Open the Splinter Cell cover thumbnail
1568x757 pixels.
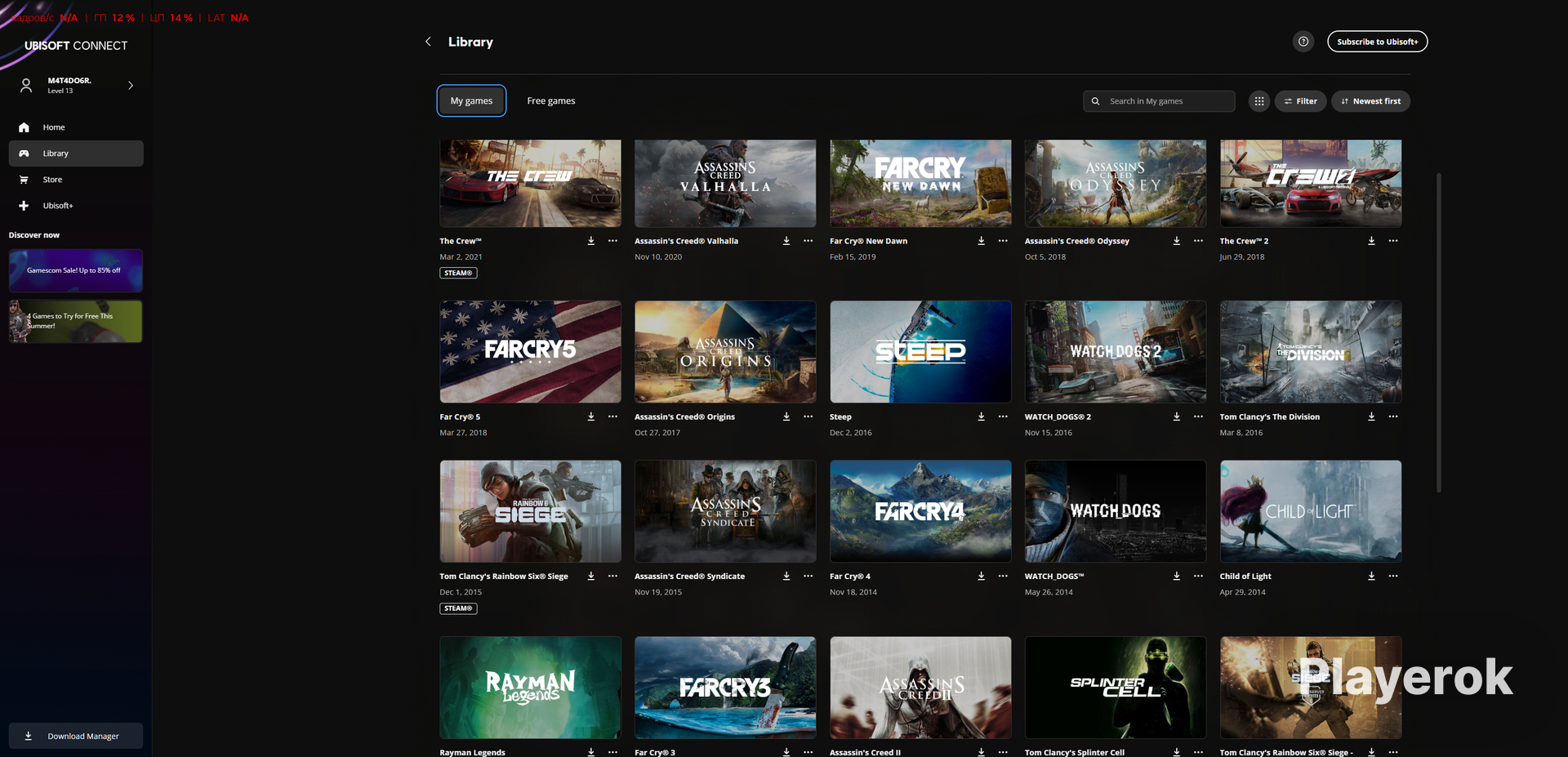(x=1116, y=688)
